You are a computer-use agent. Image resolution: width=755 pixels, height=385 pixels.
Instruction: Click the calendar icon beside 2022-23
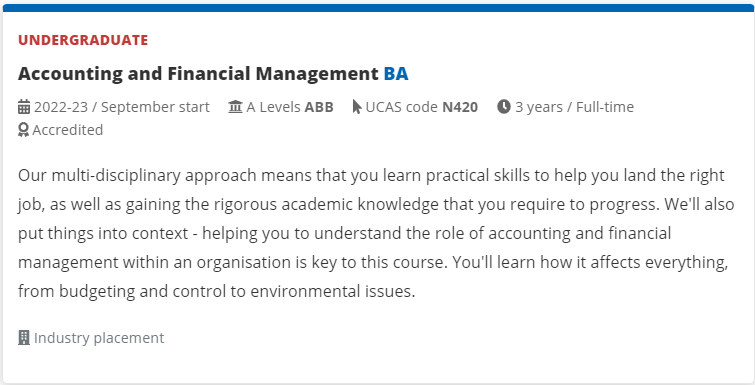24,107
